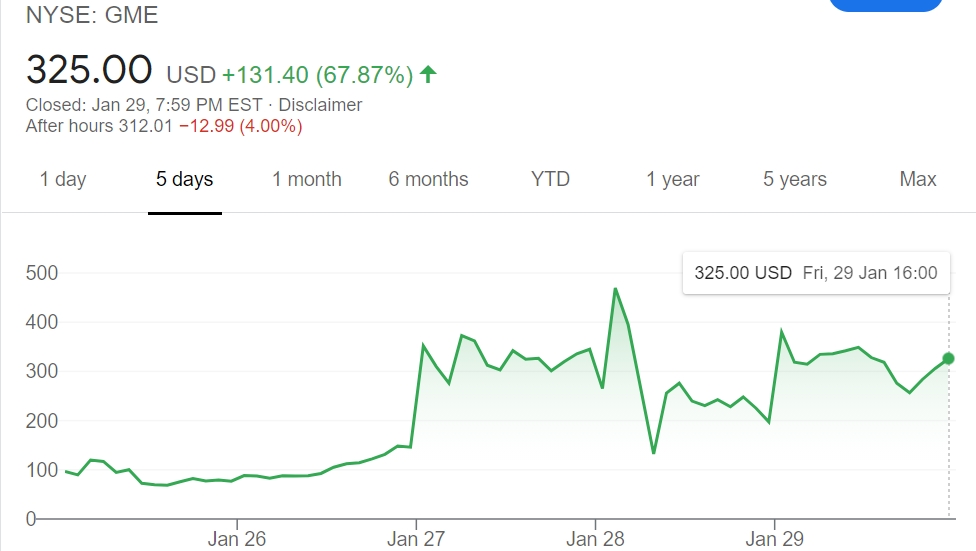Switch to the 1 day tab
976x551 pixels.
coord(63,179)
